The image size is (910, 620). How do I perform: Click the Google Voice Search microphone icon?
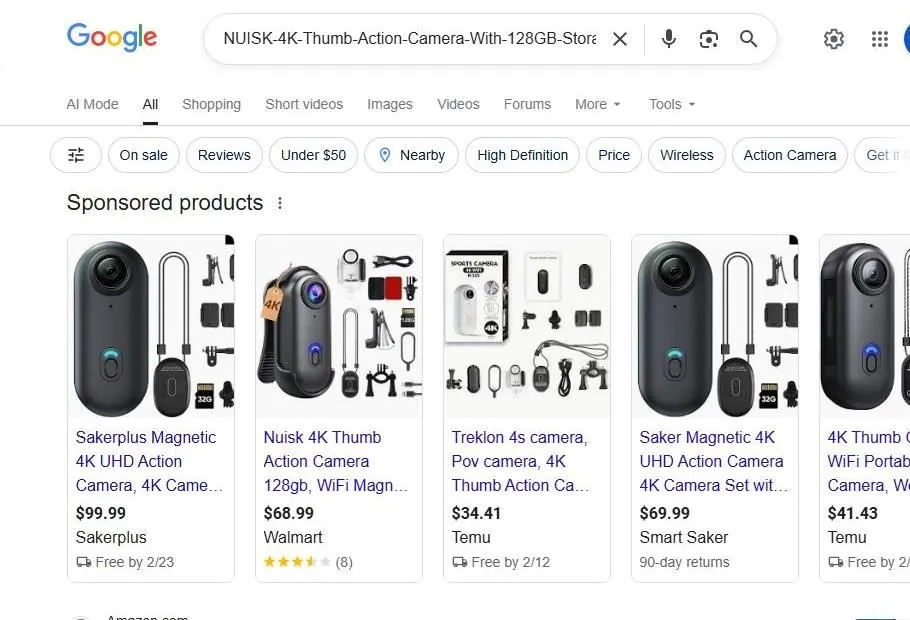point(668,39)
